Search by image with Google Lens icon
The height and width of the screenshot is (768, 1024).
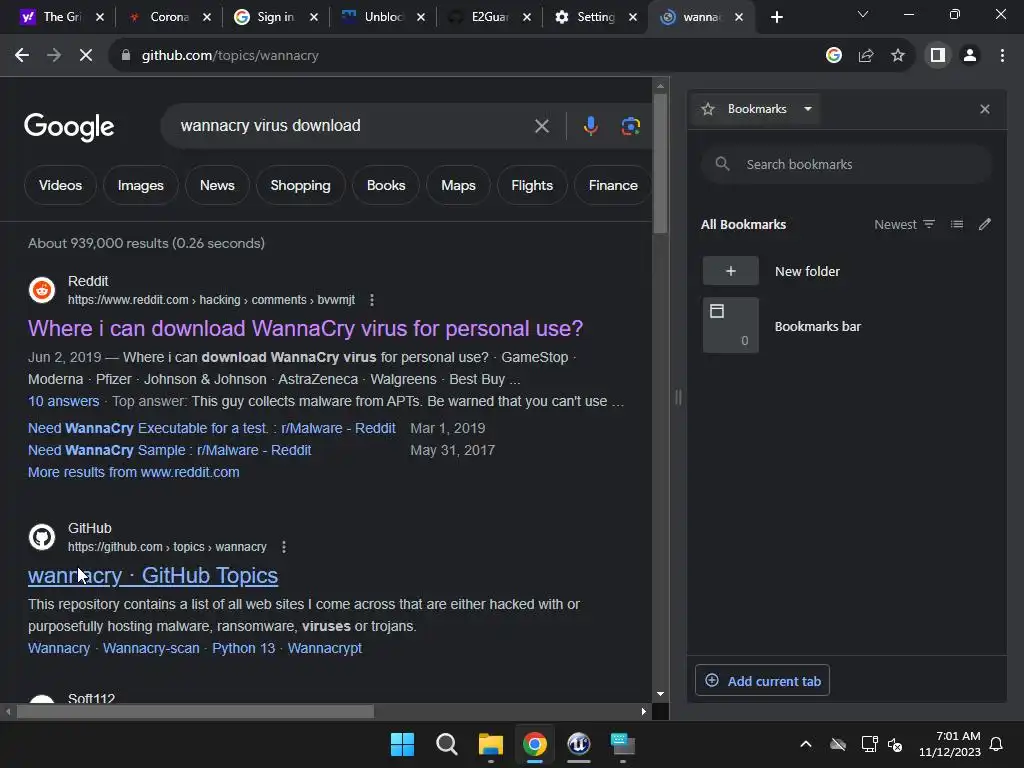(630, 126)
